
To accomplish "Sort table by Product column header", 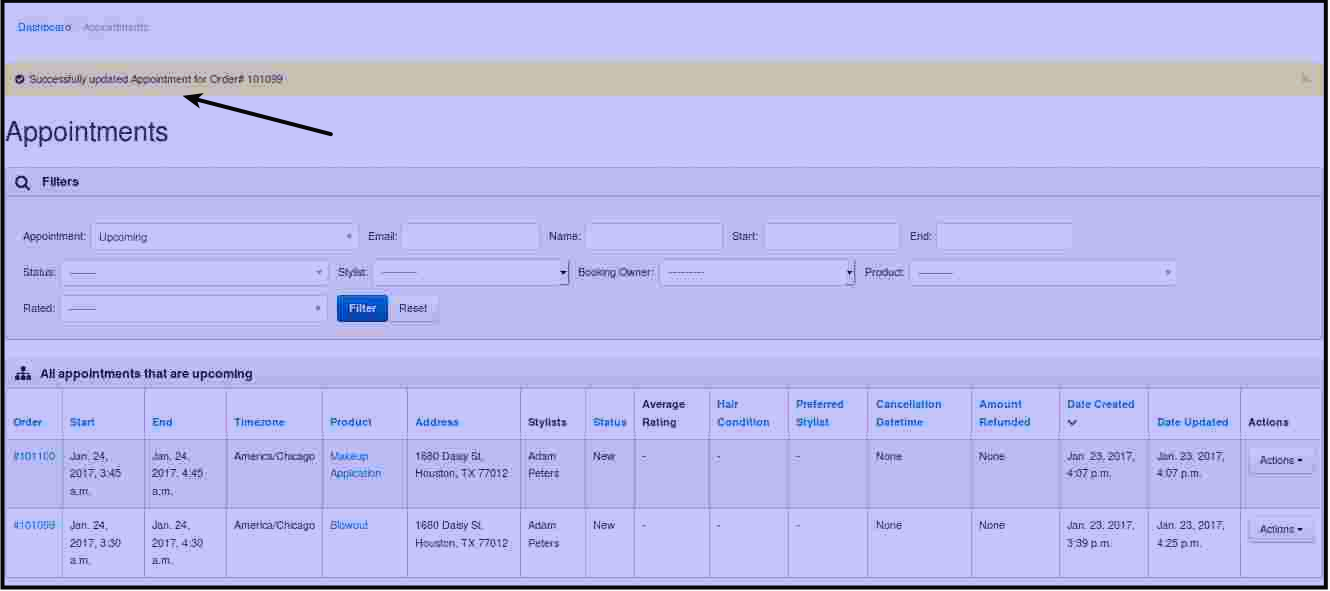I will 351,422.
